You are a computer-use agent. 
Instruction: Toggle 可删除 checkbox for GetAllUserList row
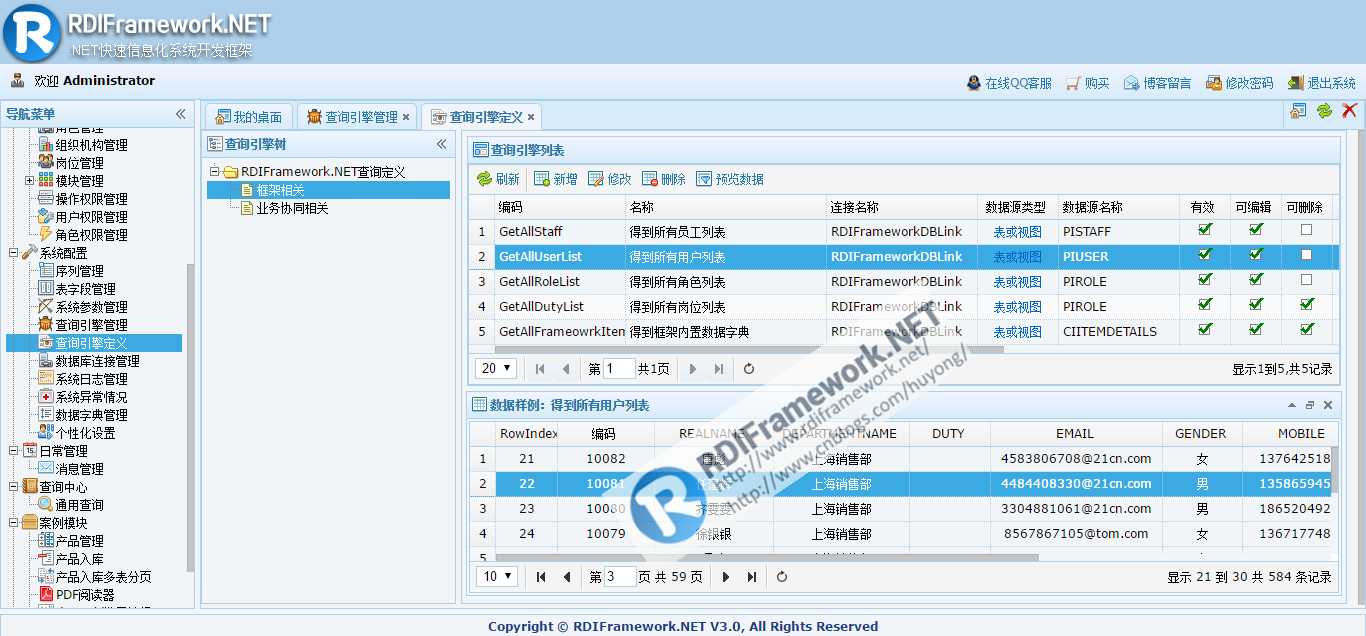(x=1306, y=255)
